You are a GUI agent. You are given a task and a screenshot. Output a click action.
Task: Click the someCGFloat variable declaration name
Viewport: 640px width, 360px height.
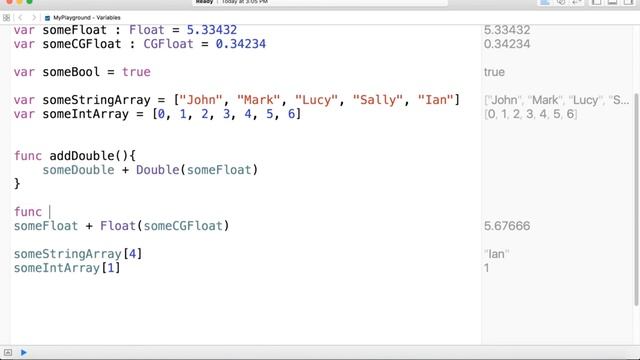[82, 44]
